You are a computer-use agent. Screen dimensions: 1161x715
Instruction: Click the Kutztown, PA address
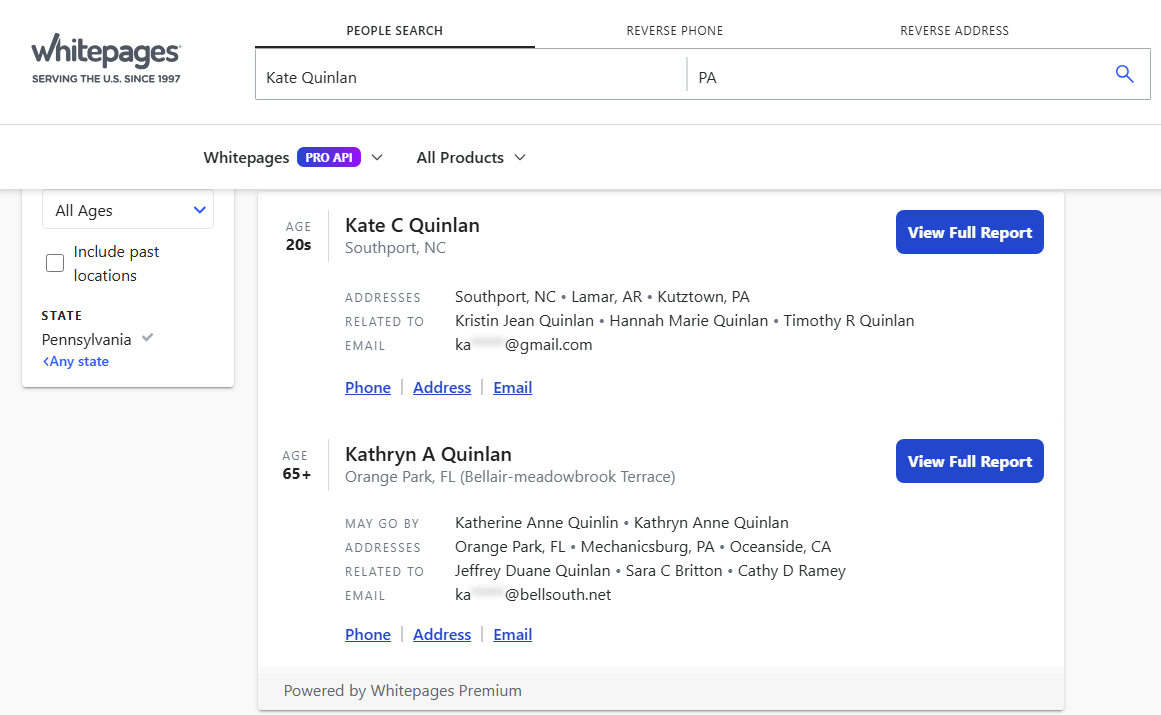(x=703, y=297)
